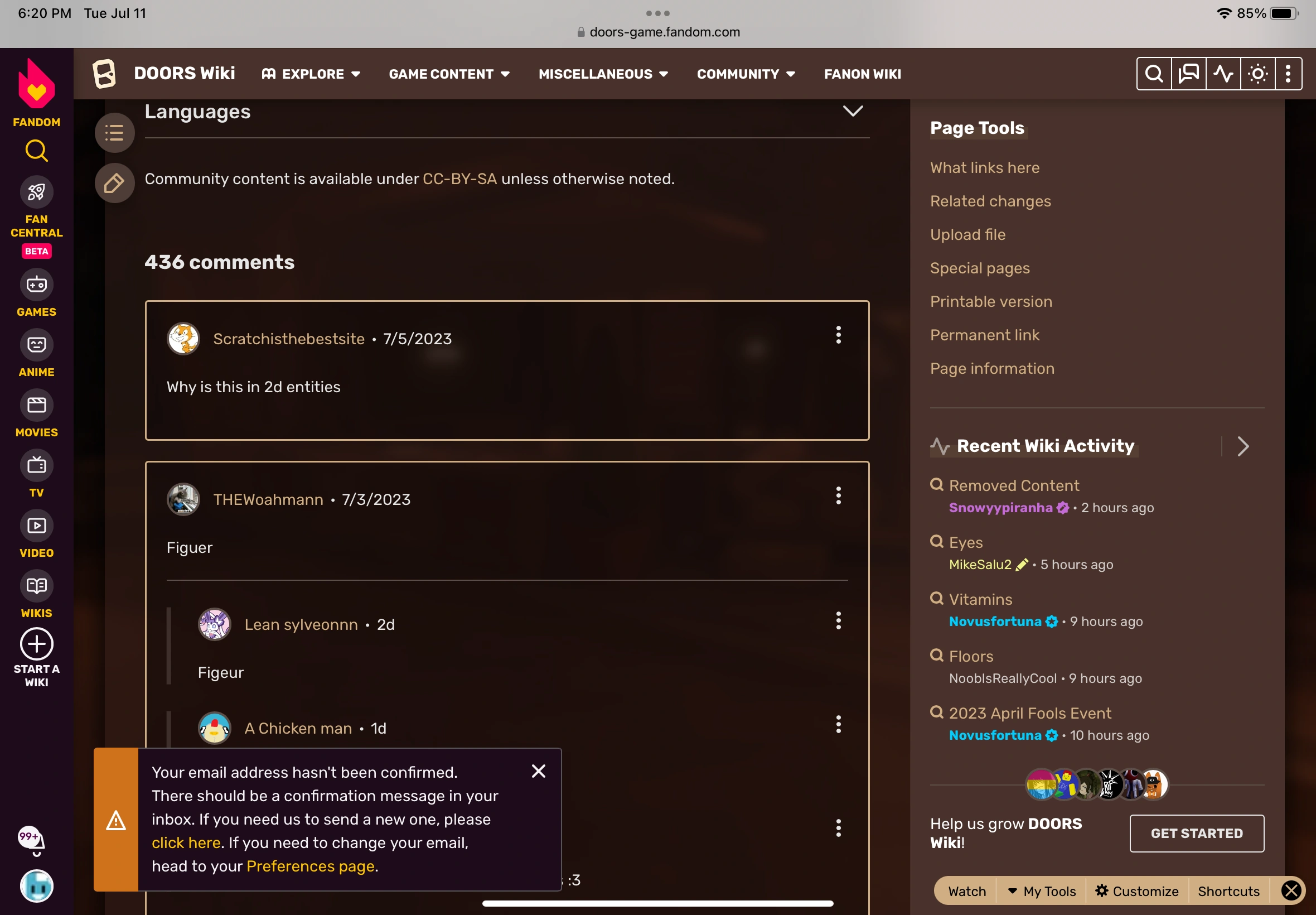Screen dimensions: 1316x915
Task: Click the Get Started button
Action: click(1196, 833)
